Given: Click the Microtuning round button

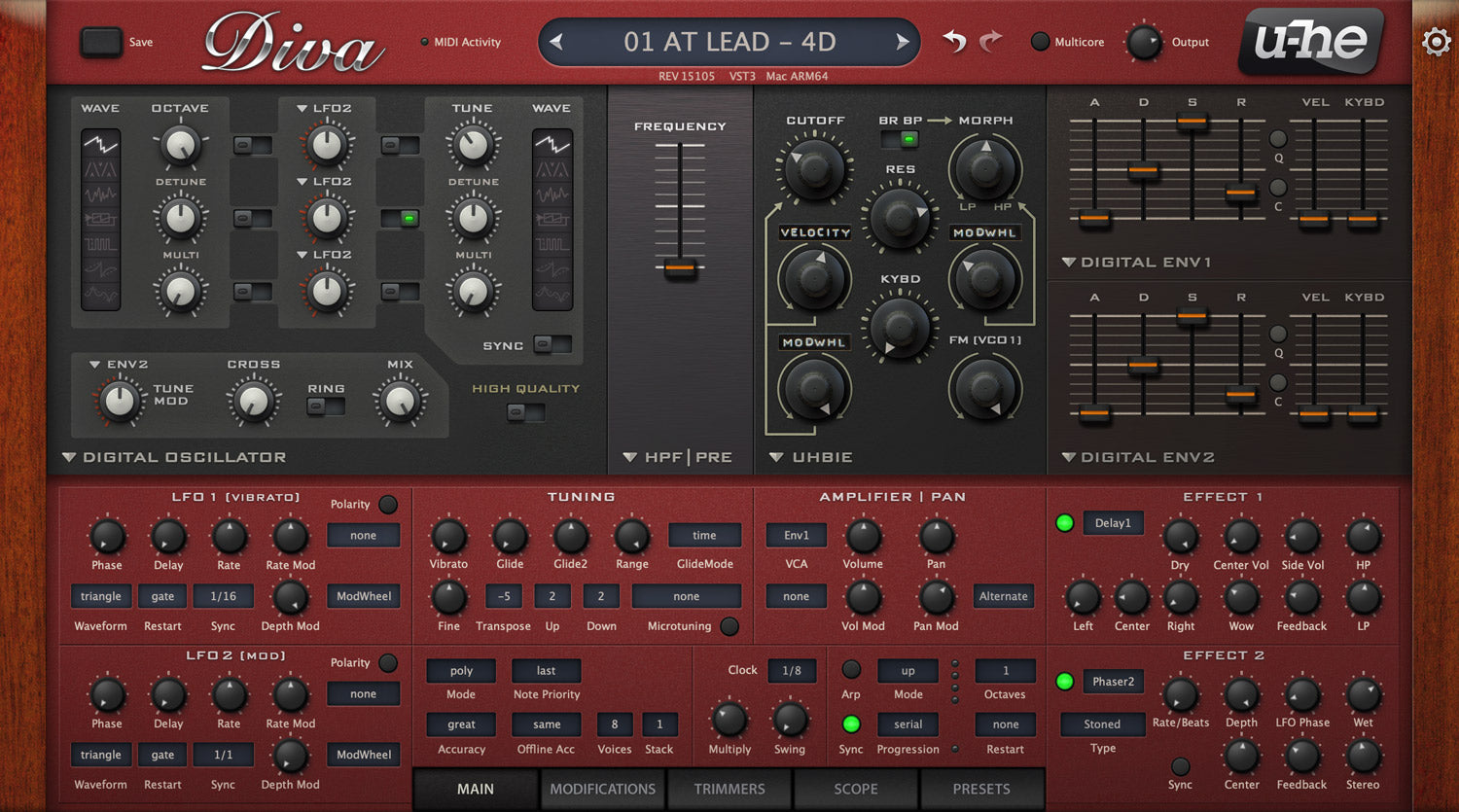Looking at the screenshot, I should pos(729,626).
